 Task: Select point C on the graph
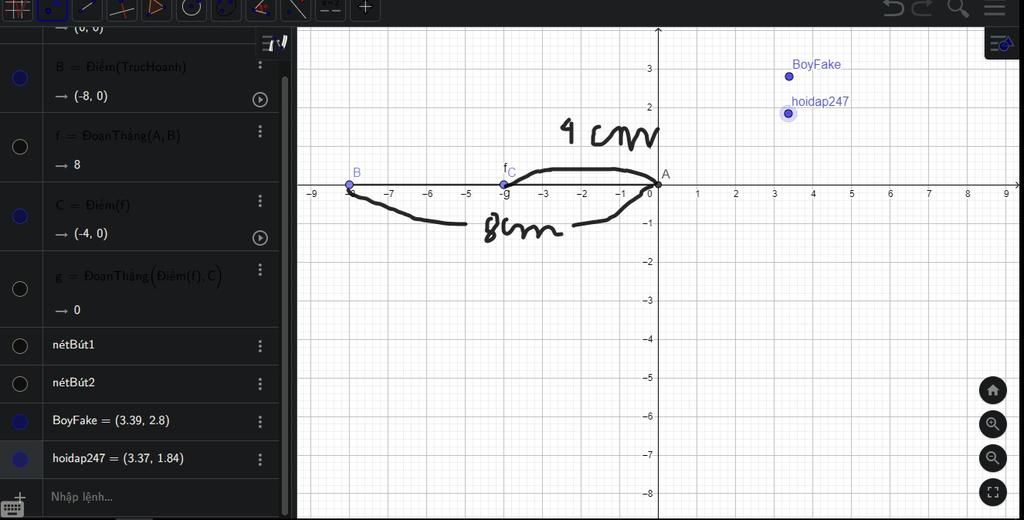click(x=504, y=185)
